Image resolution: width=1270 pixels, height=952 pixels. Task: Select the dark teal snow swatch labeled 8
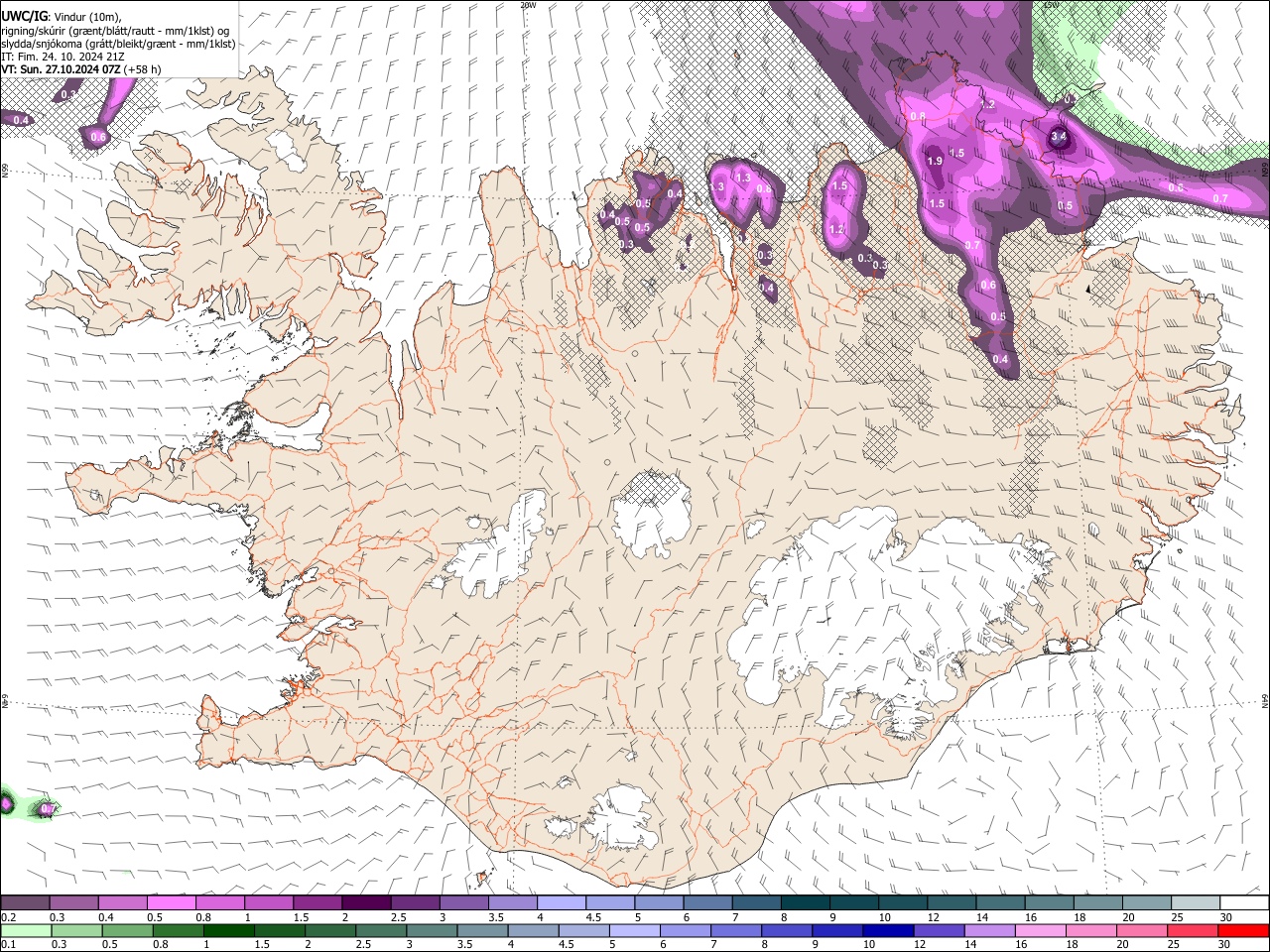(805, 903)
